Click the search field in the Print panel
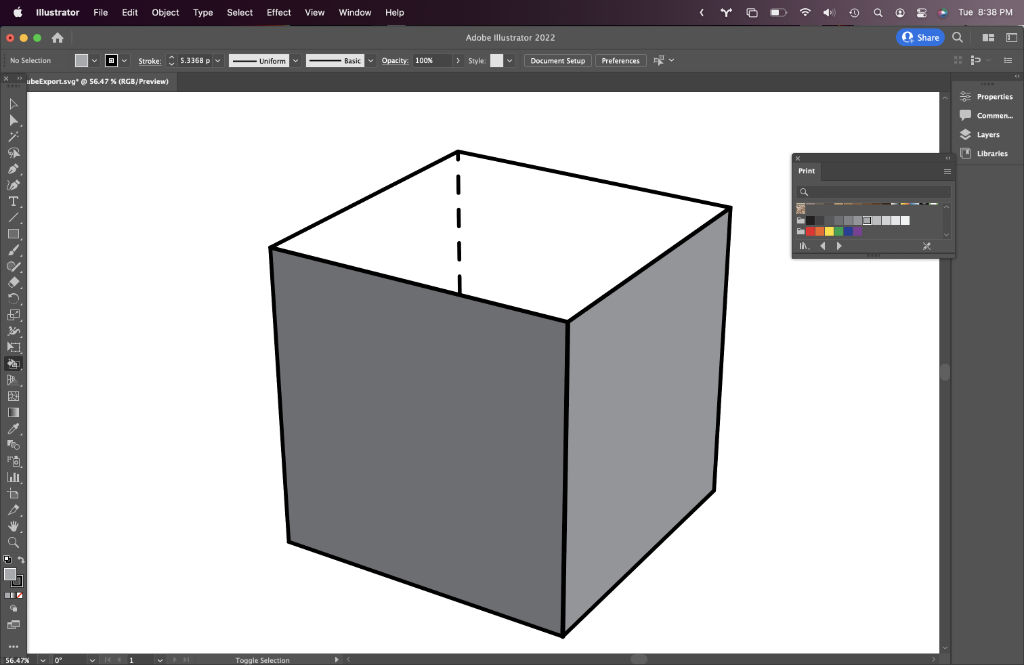The width and height of the screenshot is (1024, 665). pyautogui.click(x=874, y=192)
